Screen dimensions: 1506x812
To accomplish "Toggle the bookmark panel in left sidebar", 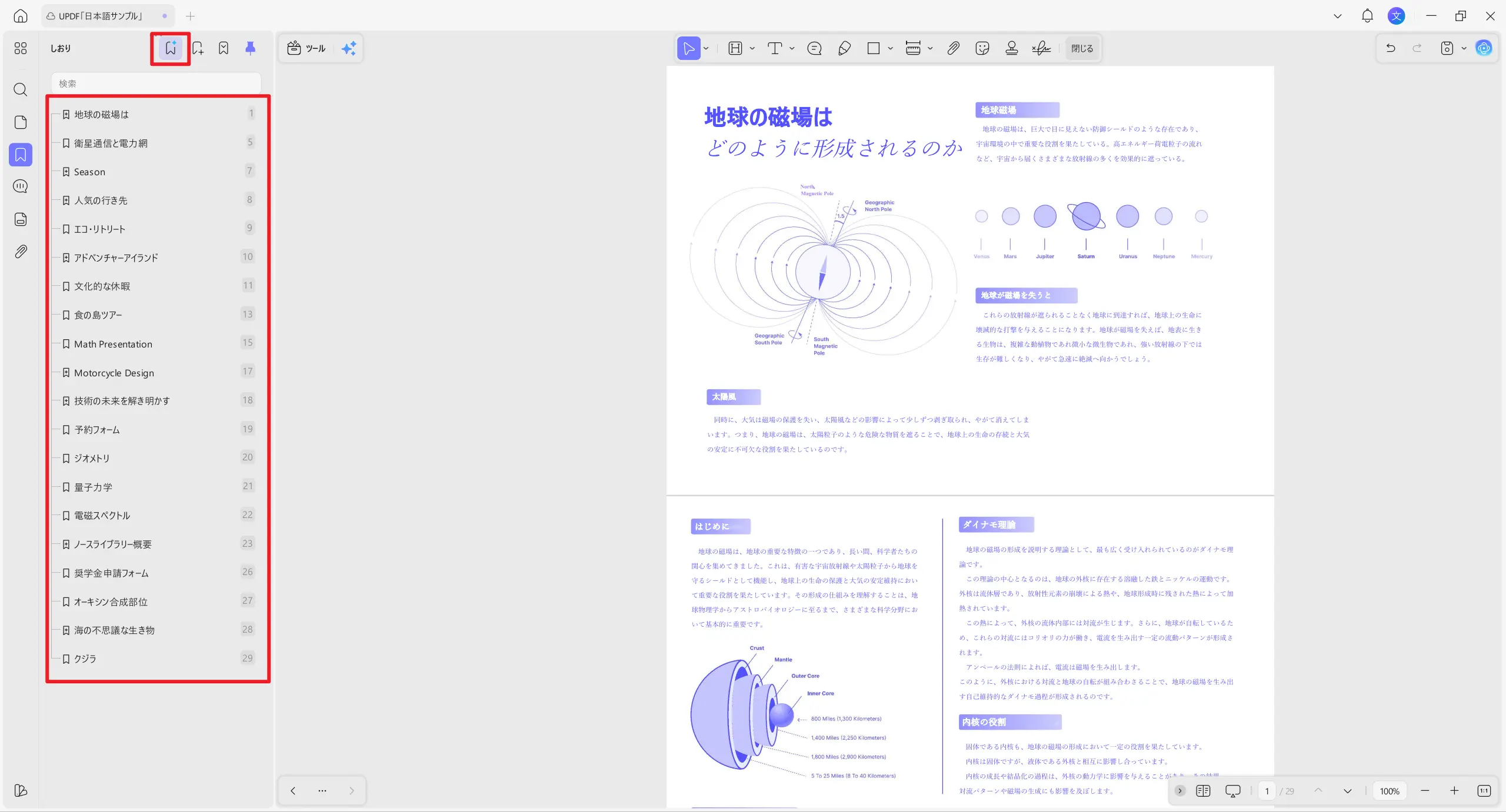I will pos(21,155).
